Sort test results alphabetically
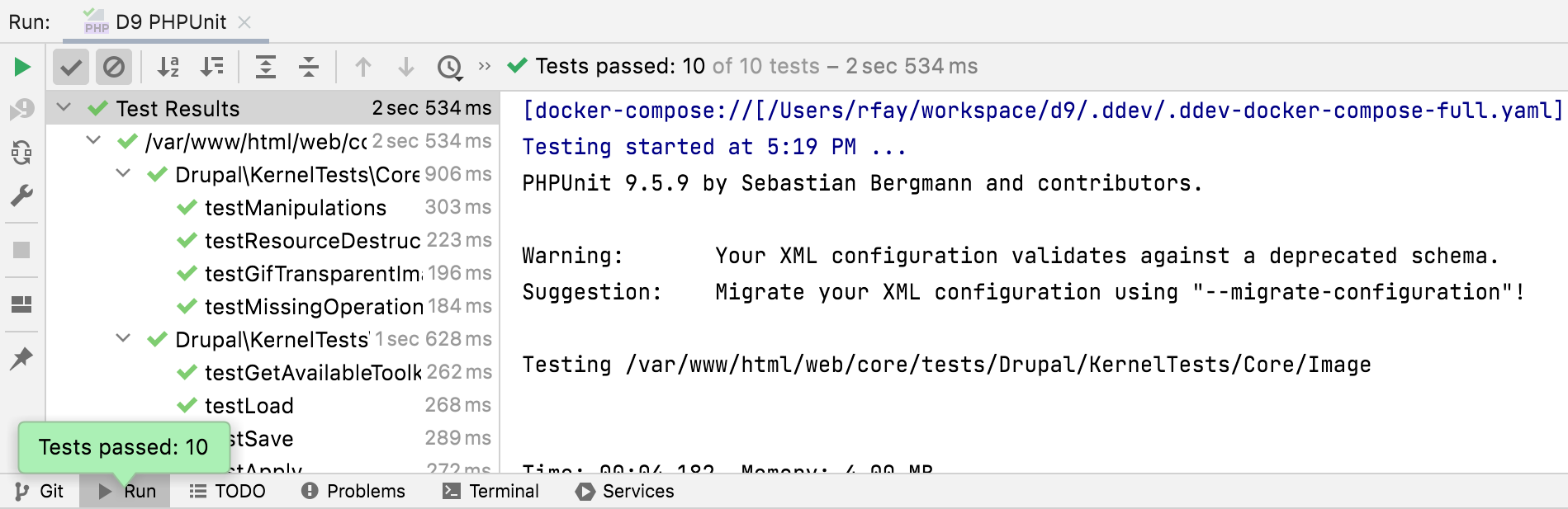Image resolution: width=1568 pixels, height=509 pixels. point(168,67)
